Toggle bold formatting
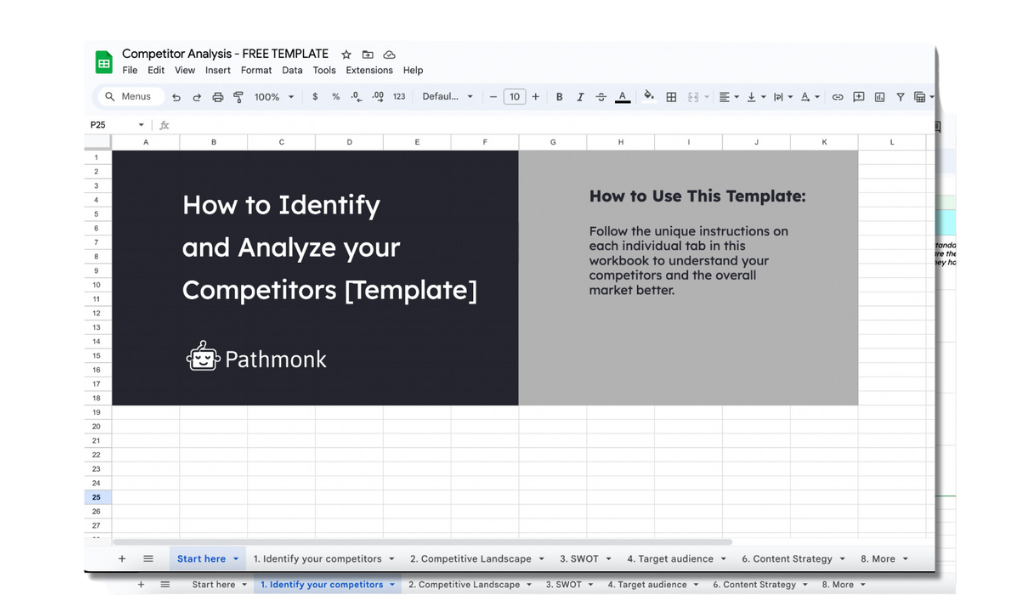The height and width of the screenshot is (608, 1024). [559, 97]
